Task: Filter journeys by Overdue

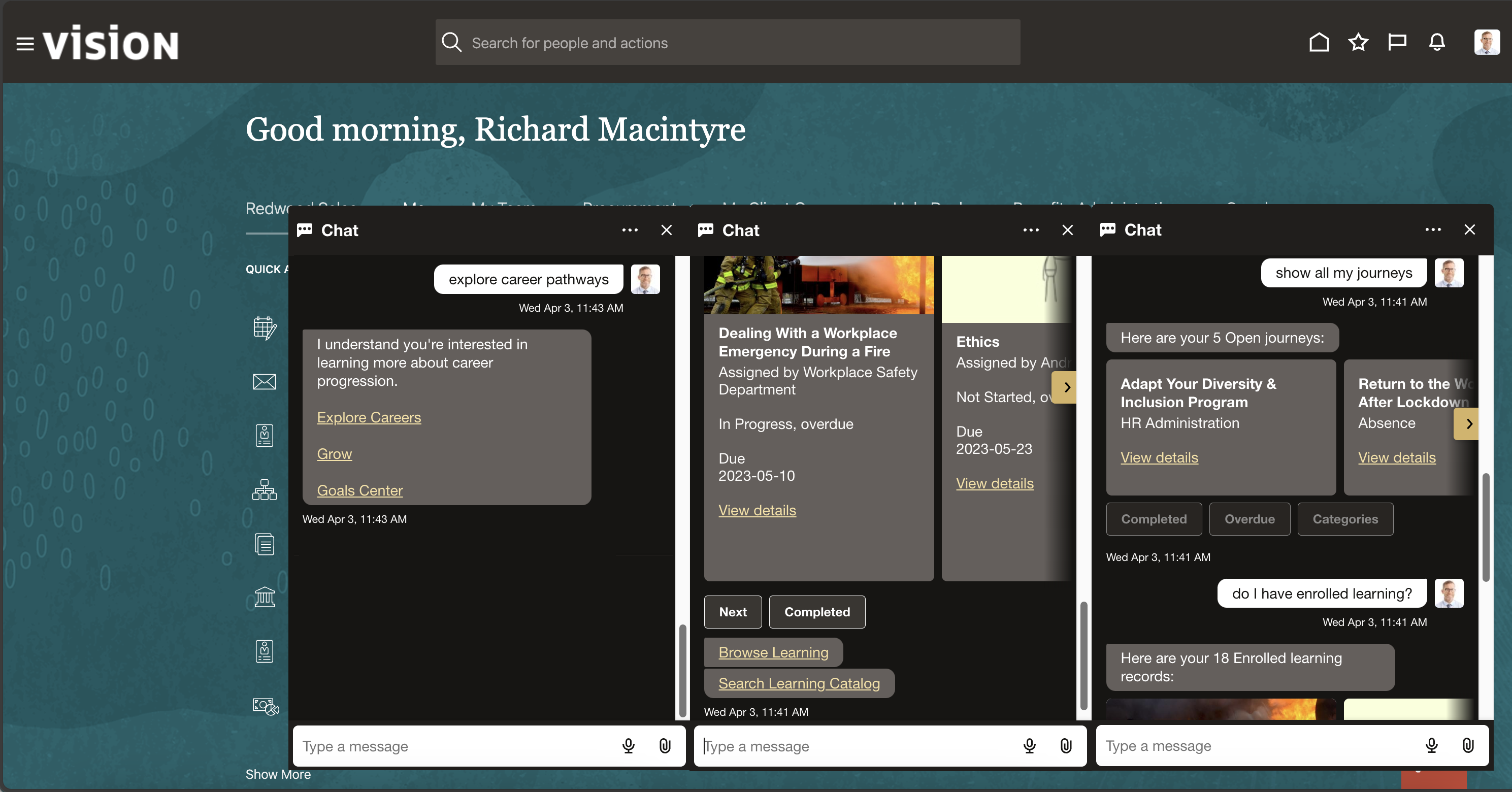Action: [1249, 519]
